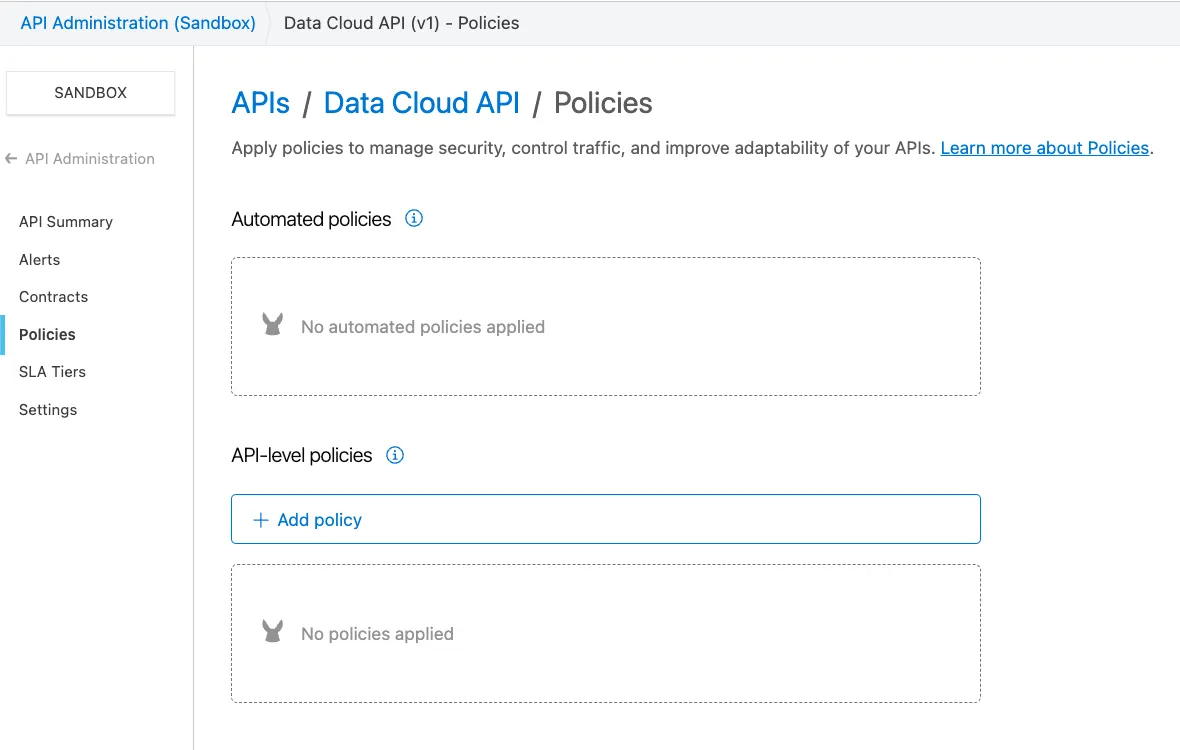
Task: Click the plus icon in Add policy
Action: click(260, 520)
